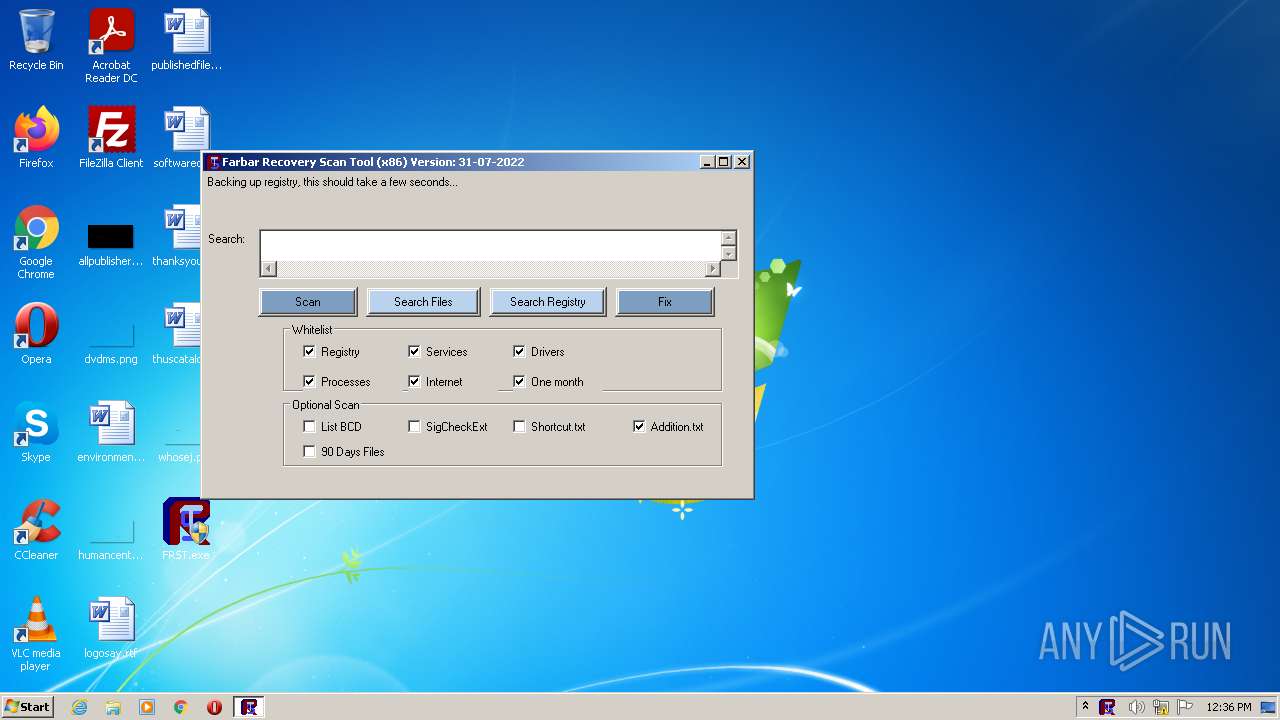The height and width of the screenshot is (720, 1280).
Task: Open the network status tray icon
Action: point(1161,707)
